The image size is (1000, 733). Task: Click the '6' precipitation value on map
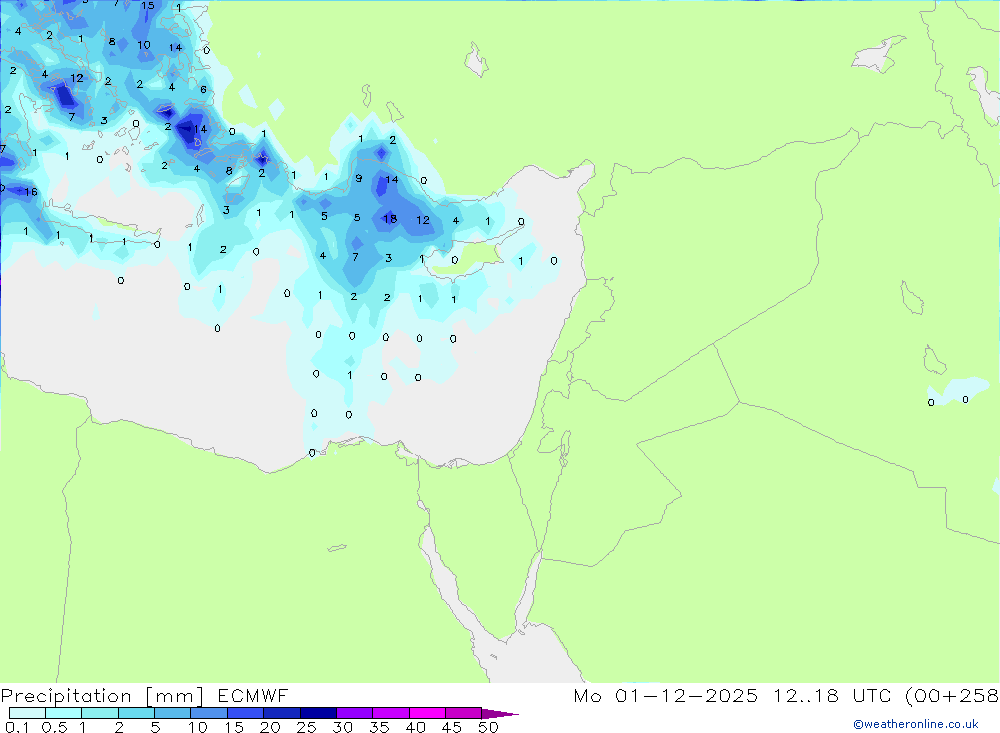click(x=203, y=89)
